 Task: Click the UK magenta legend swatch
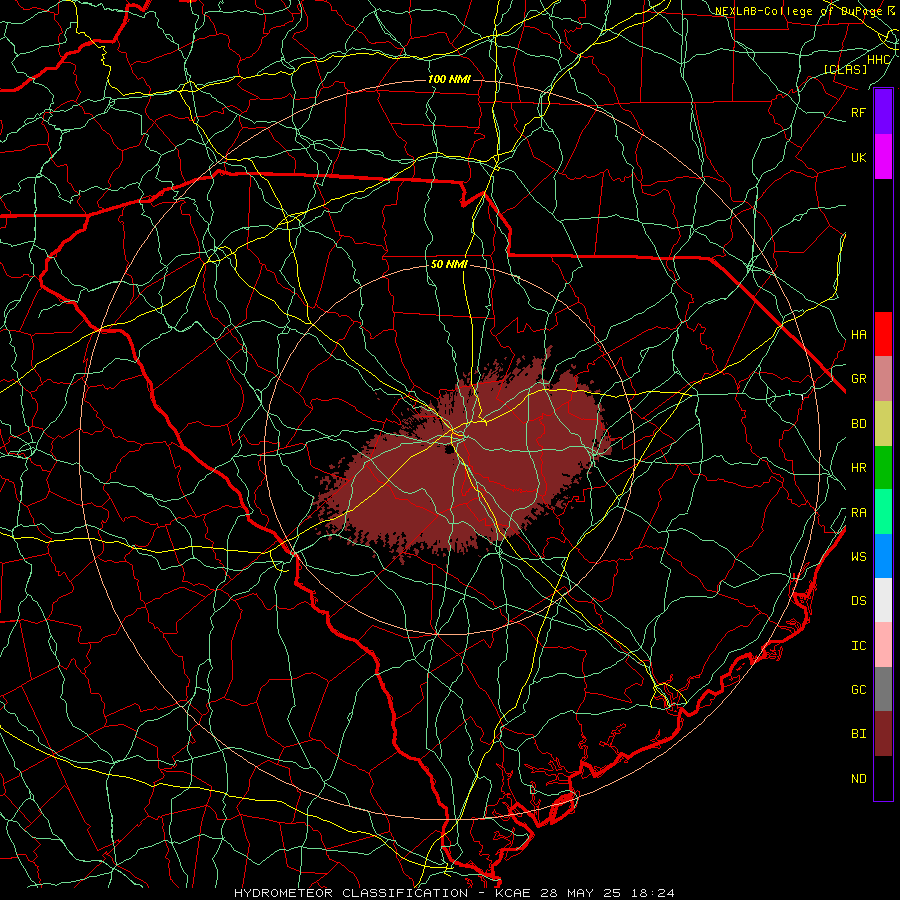883,157
